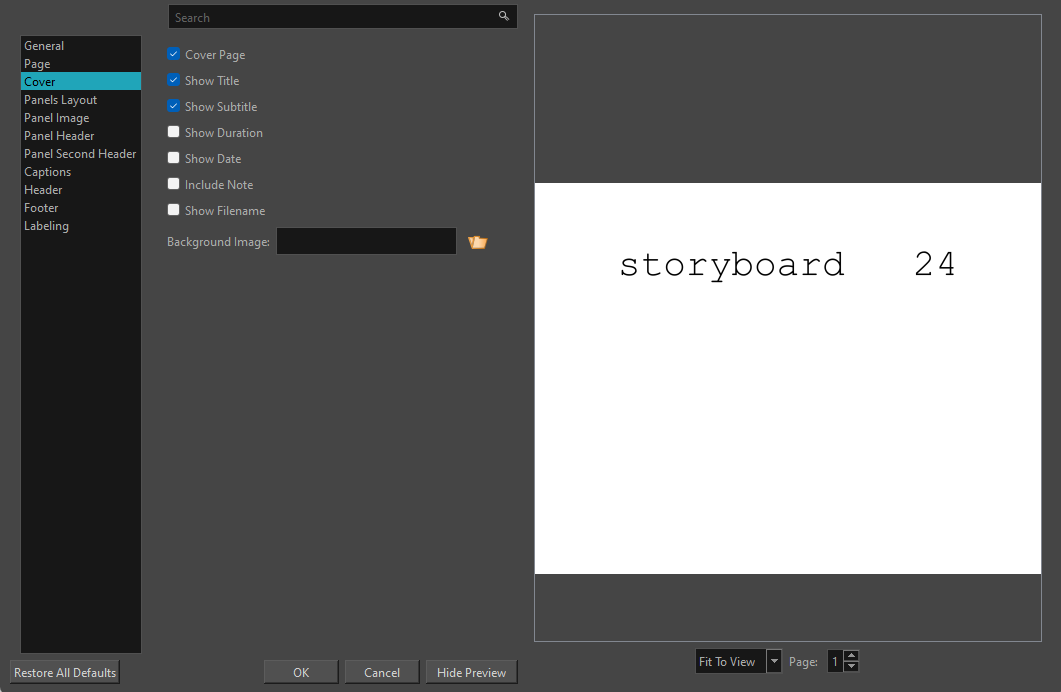Increase the preview page number
Screen dimensions: 1061x692
(x=852, y=655)
